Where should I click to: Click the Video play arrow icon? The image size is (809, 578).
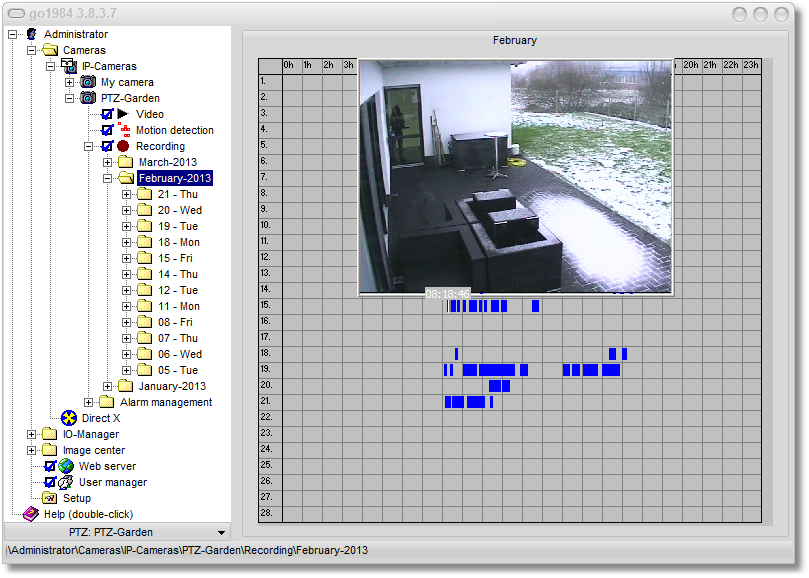tap(123, 114)
